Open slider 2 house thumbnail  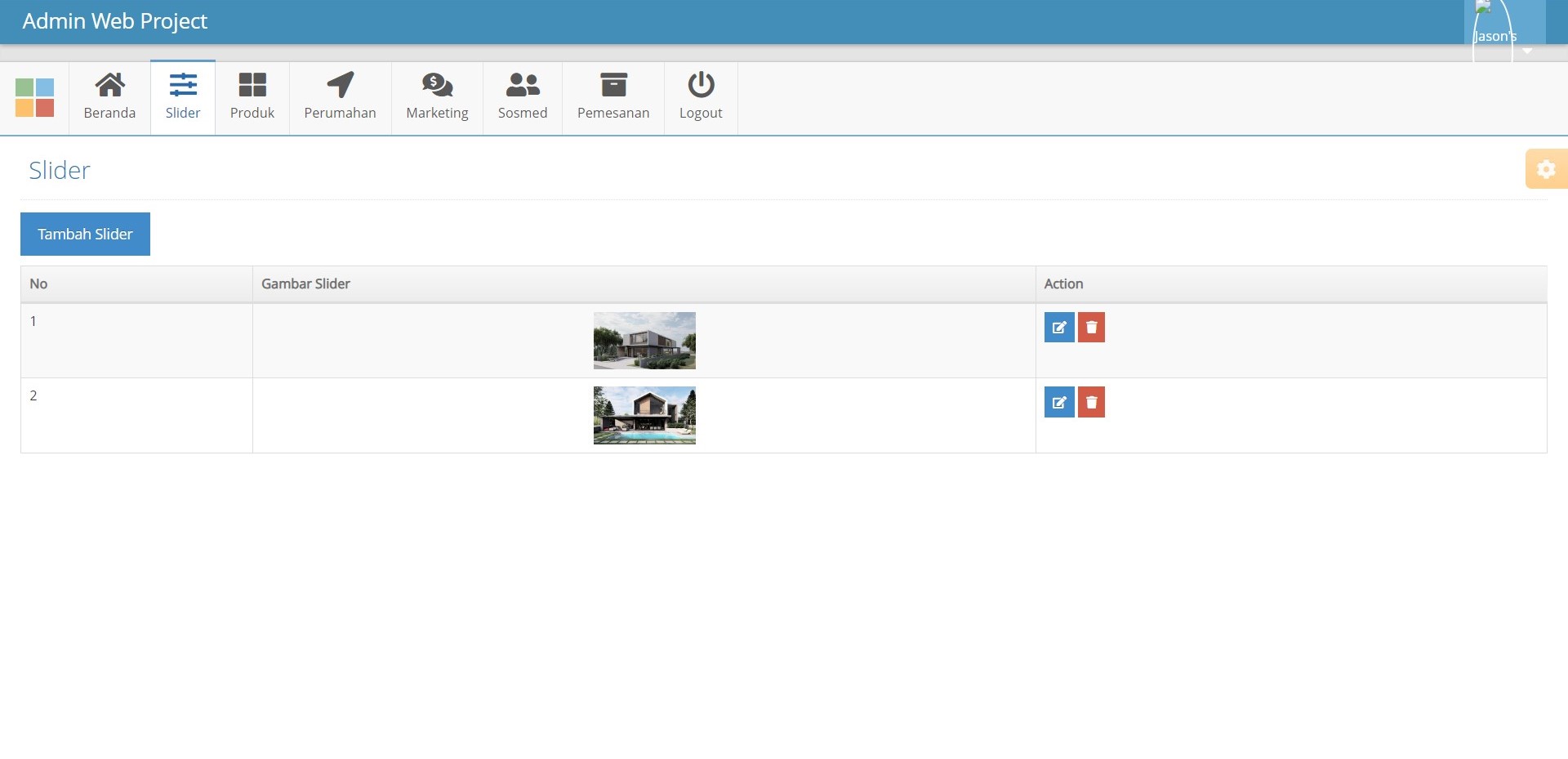pos(644,414)
